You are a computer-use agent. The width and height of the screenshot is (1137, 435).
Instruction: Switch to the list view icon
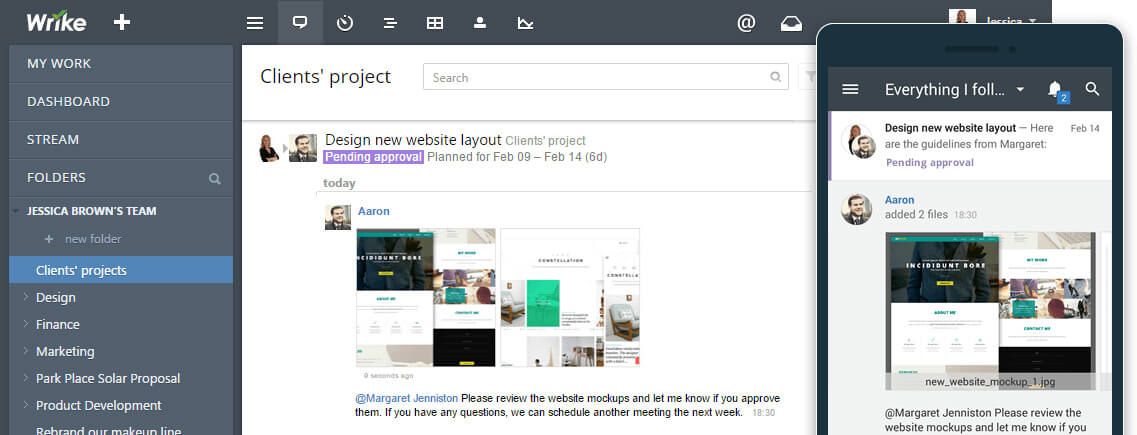point(390,23)
